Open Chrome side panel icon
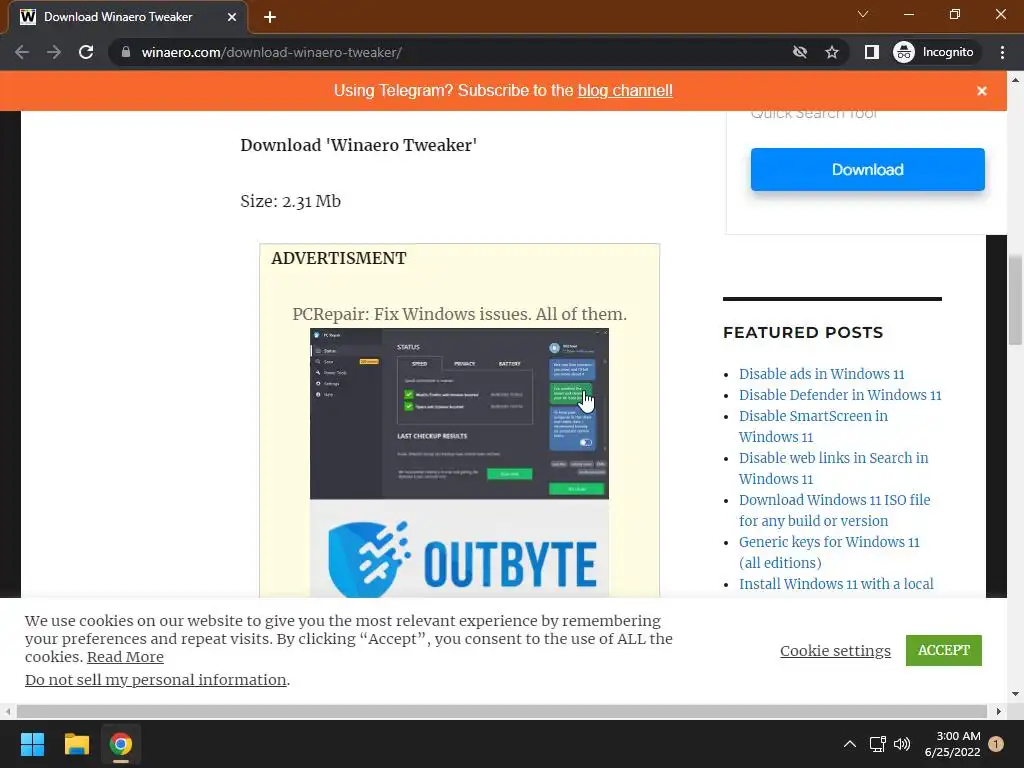This screenshot has height=768, width=1024. [872, 52]
